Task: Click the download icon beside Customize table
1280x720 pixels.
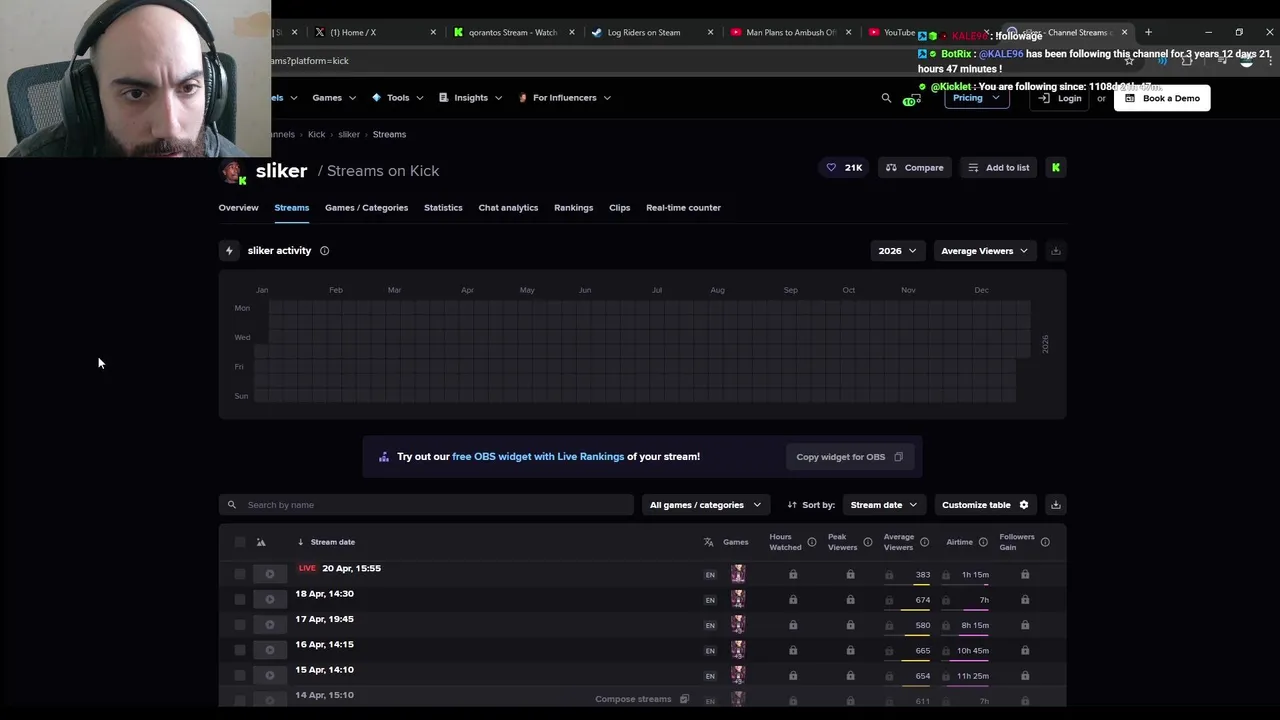Action: [1055, 505]
